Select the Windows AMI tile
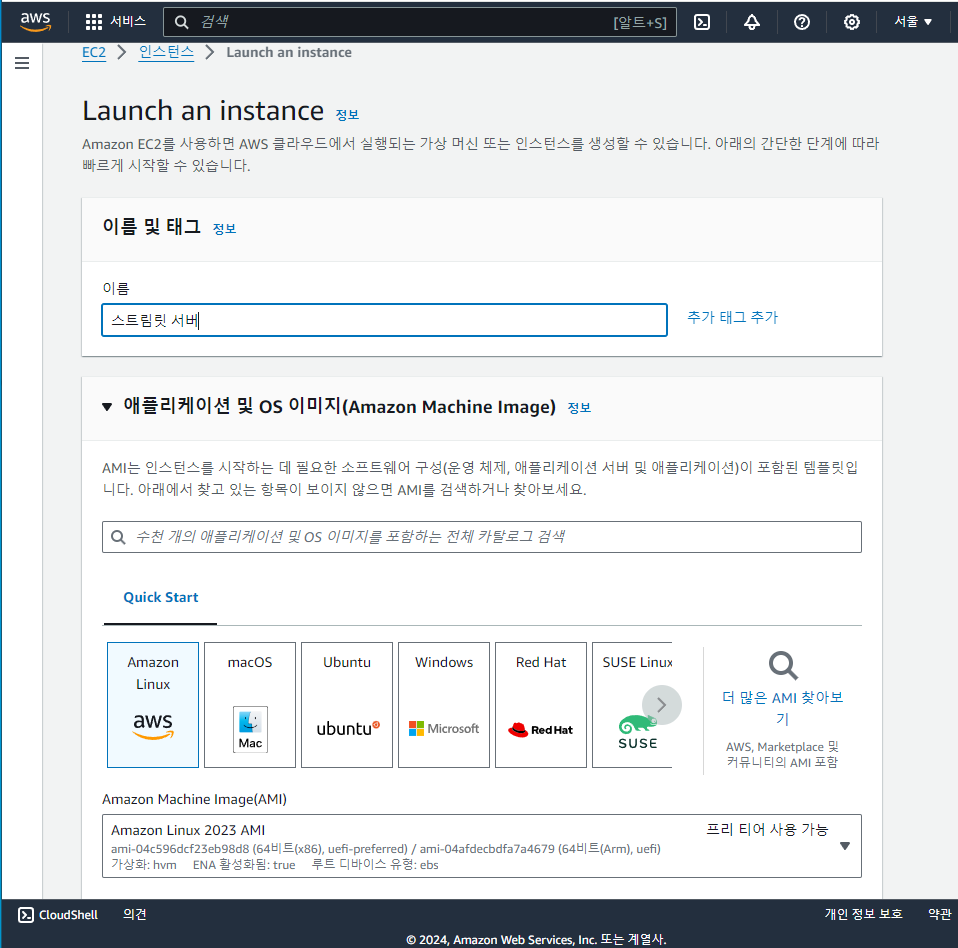Viewport: 958px width, 948px height. tap(444, 705)
